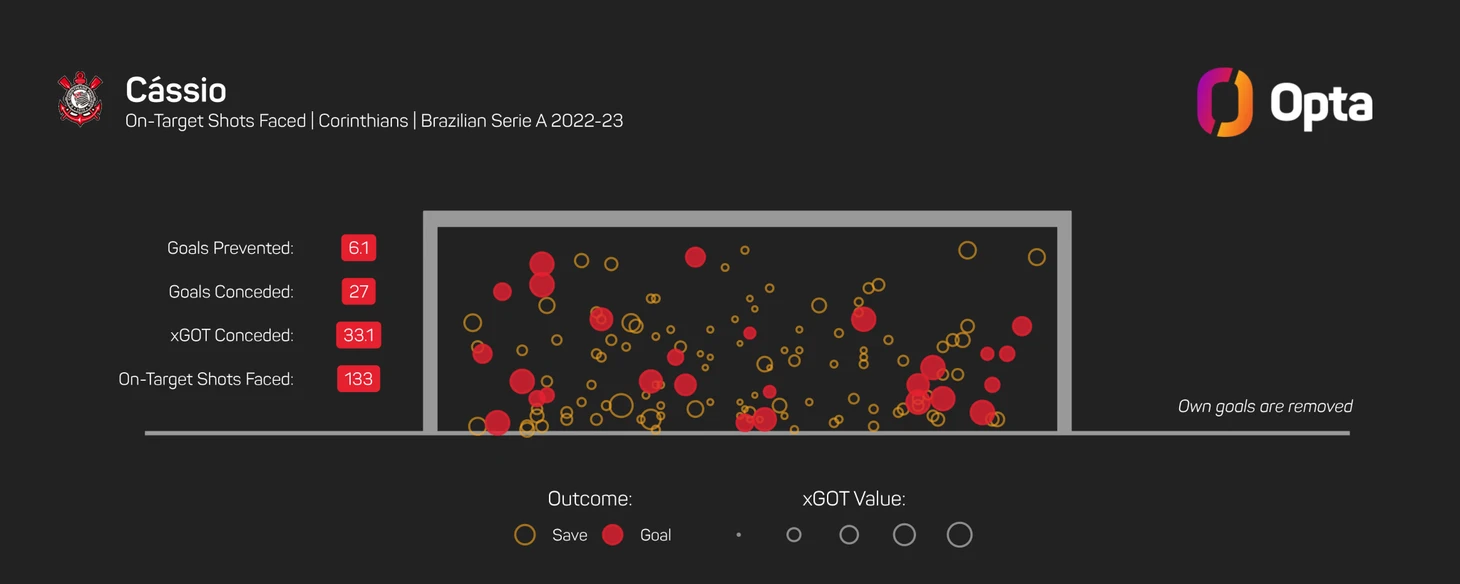The height and width of the screenshot is (584, 1460).
Task: Click the xGOT Value legend label
Action: click(854, 499)
